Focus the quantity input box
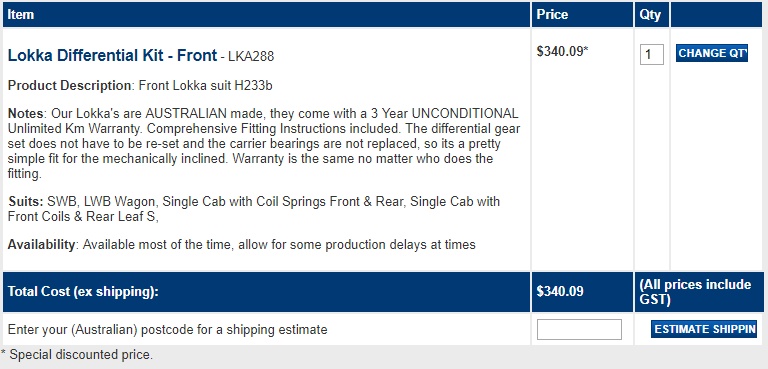Screen dimensions: 768x369 (x=651, y=54)
